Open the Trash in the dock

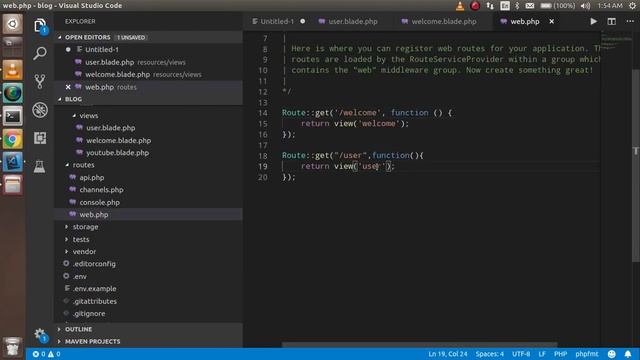click(13, 347)
